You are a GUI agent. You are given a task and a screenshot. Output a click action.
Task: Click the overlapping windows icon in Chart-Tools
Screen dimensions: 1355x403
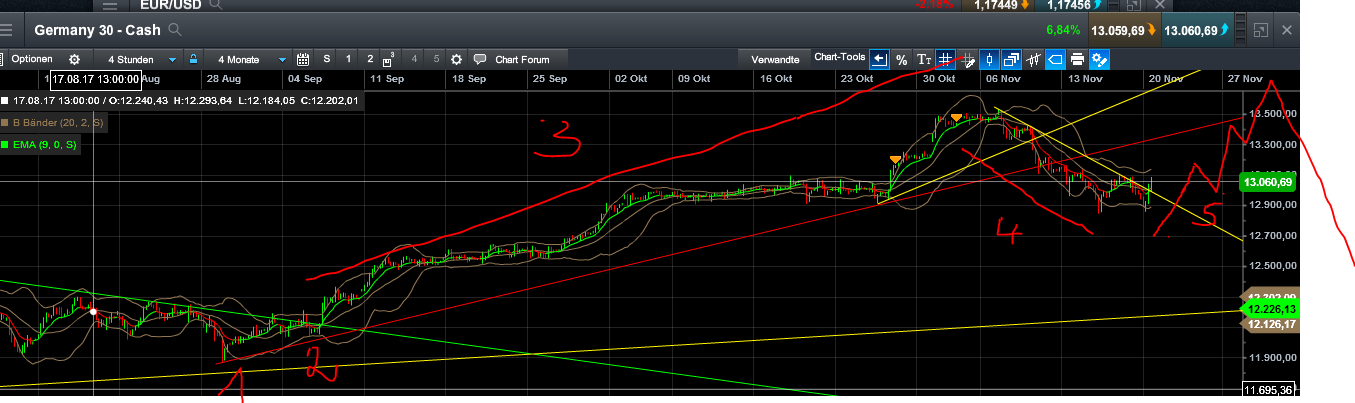pyautogui.click(x=1011, y=59)
